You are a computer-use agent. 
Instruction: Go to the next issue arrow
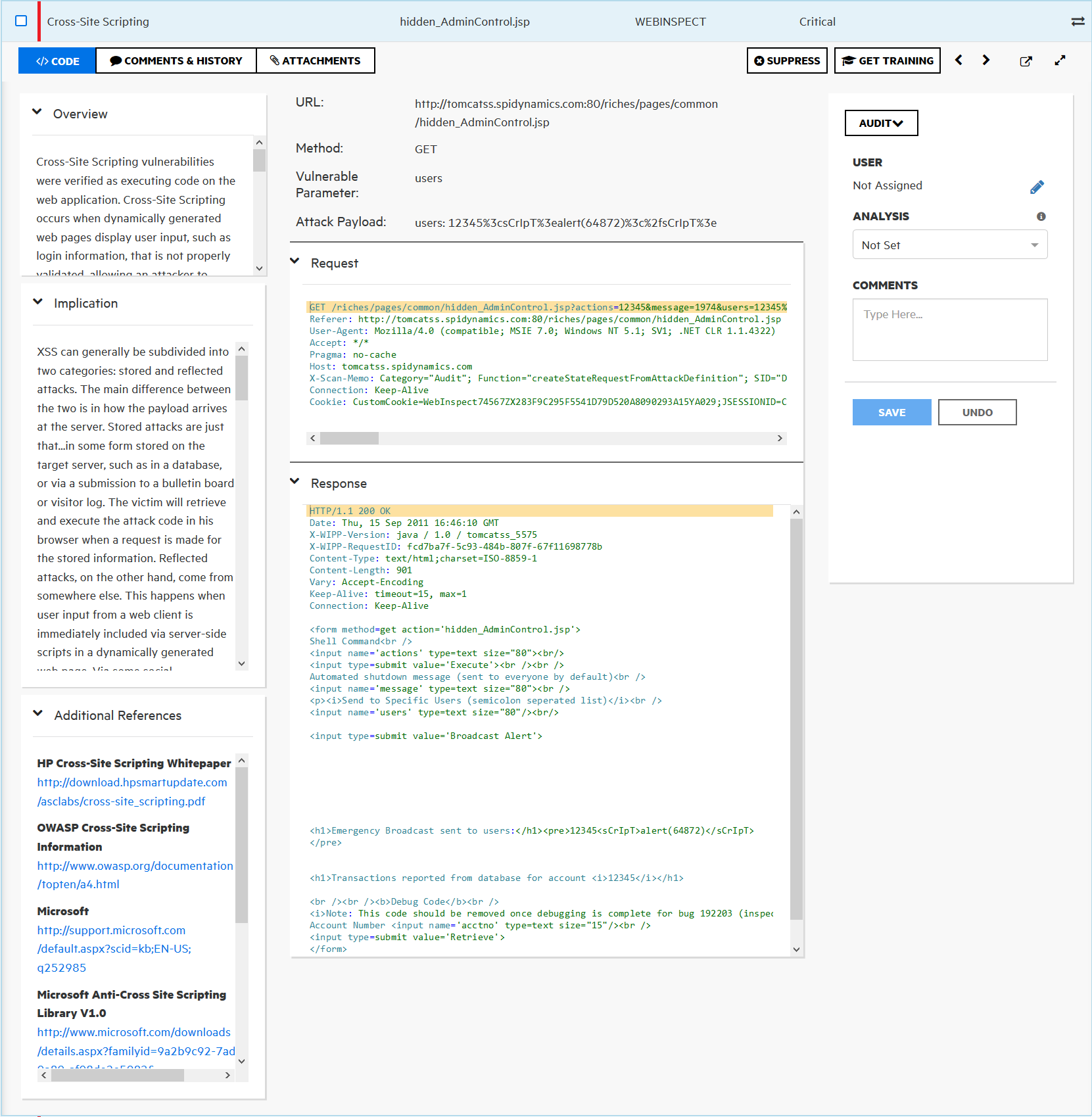(x=985, y=60)
